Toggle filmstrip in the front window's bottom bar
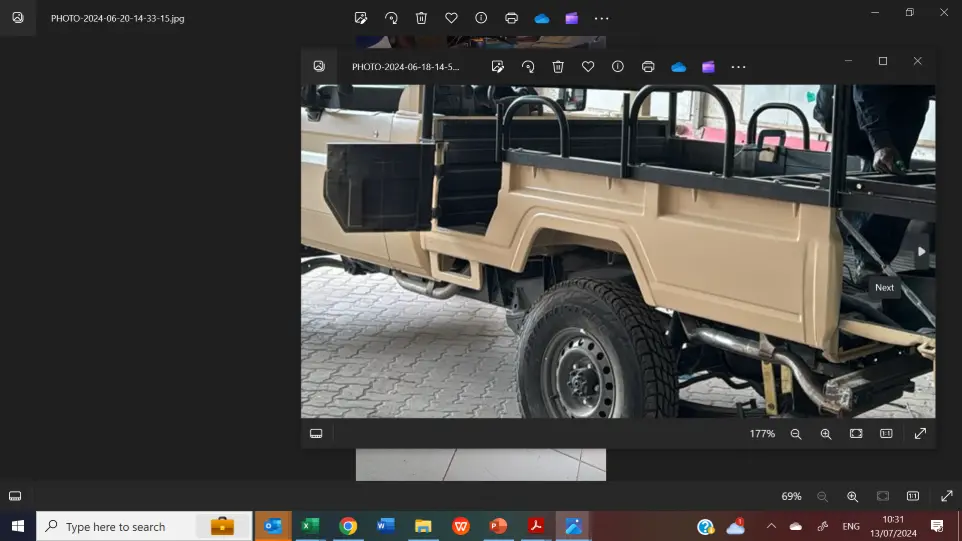 (316, 433)
